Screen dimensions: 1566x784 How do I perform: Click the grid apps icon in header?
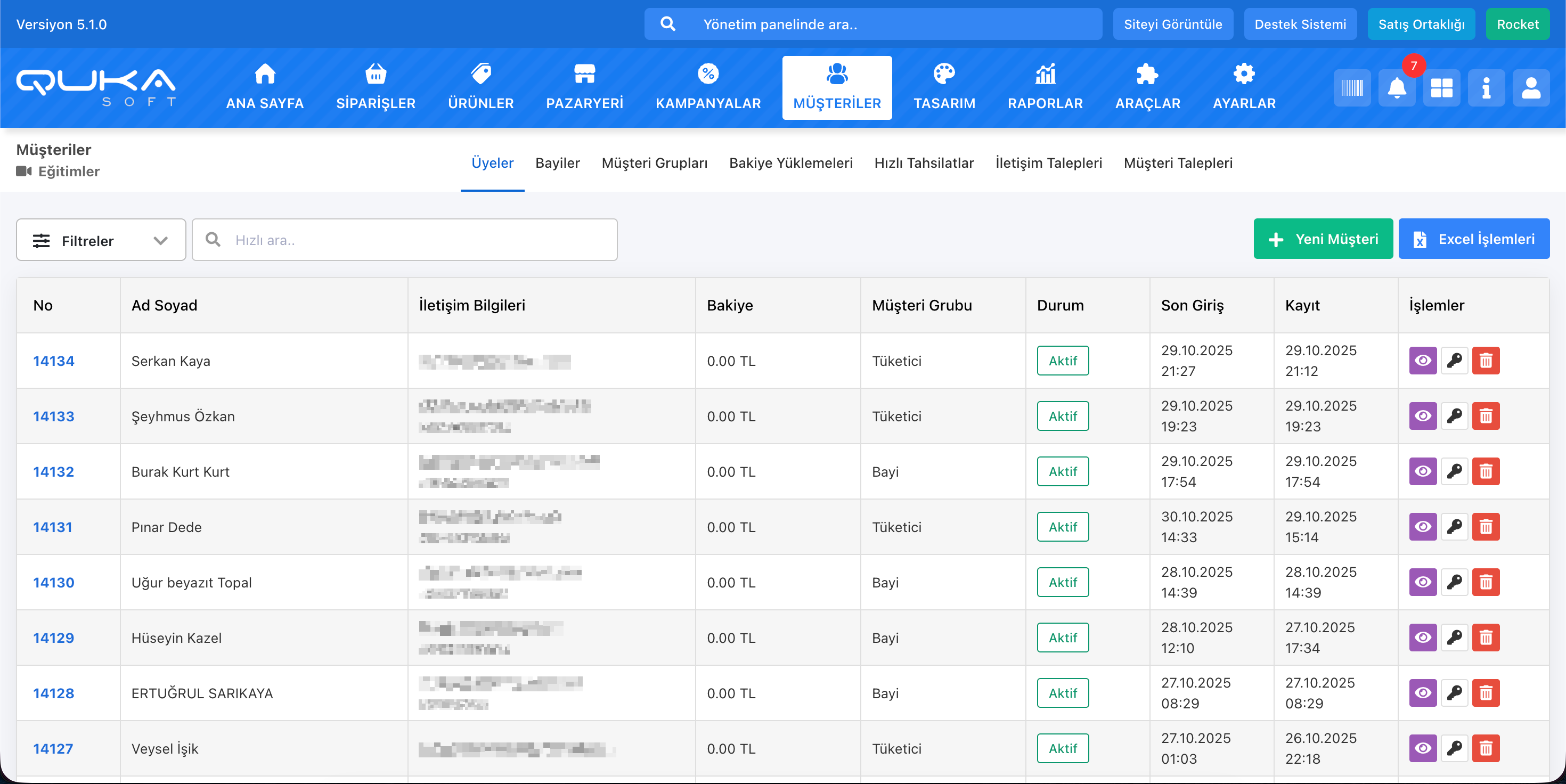(1441, 88)
